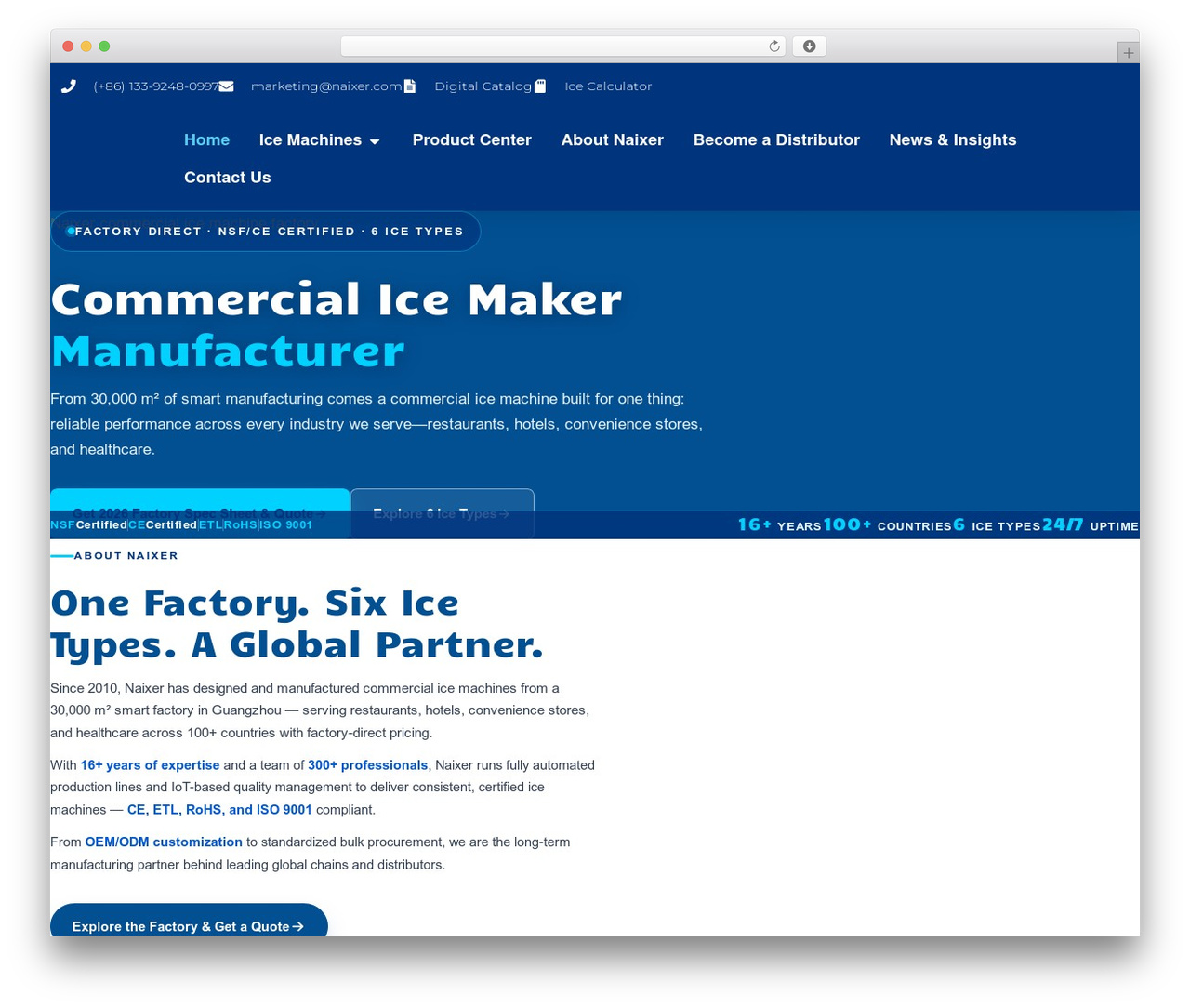Click the Ice Calculator card icon
Viewport: 1190px width, 1008px height.
coord(540,86)
